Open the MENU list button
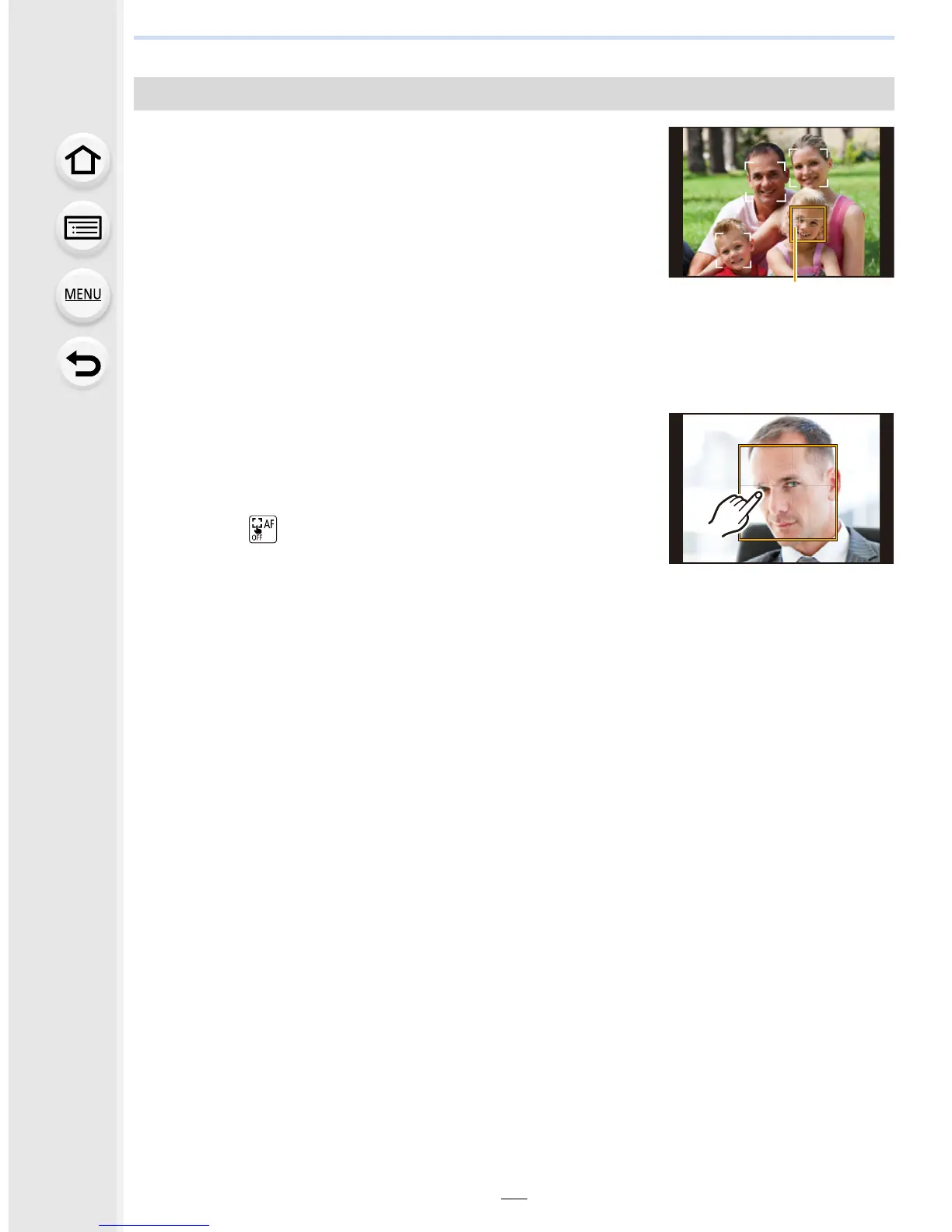 [82, 295]
